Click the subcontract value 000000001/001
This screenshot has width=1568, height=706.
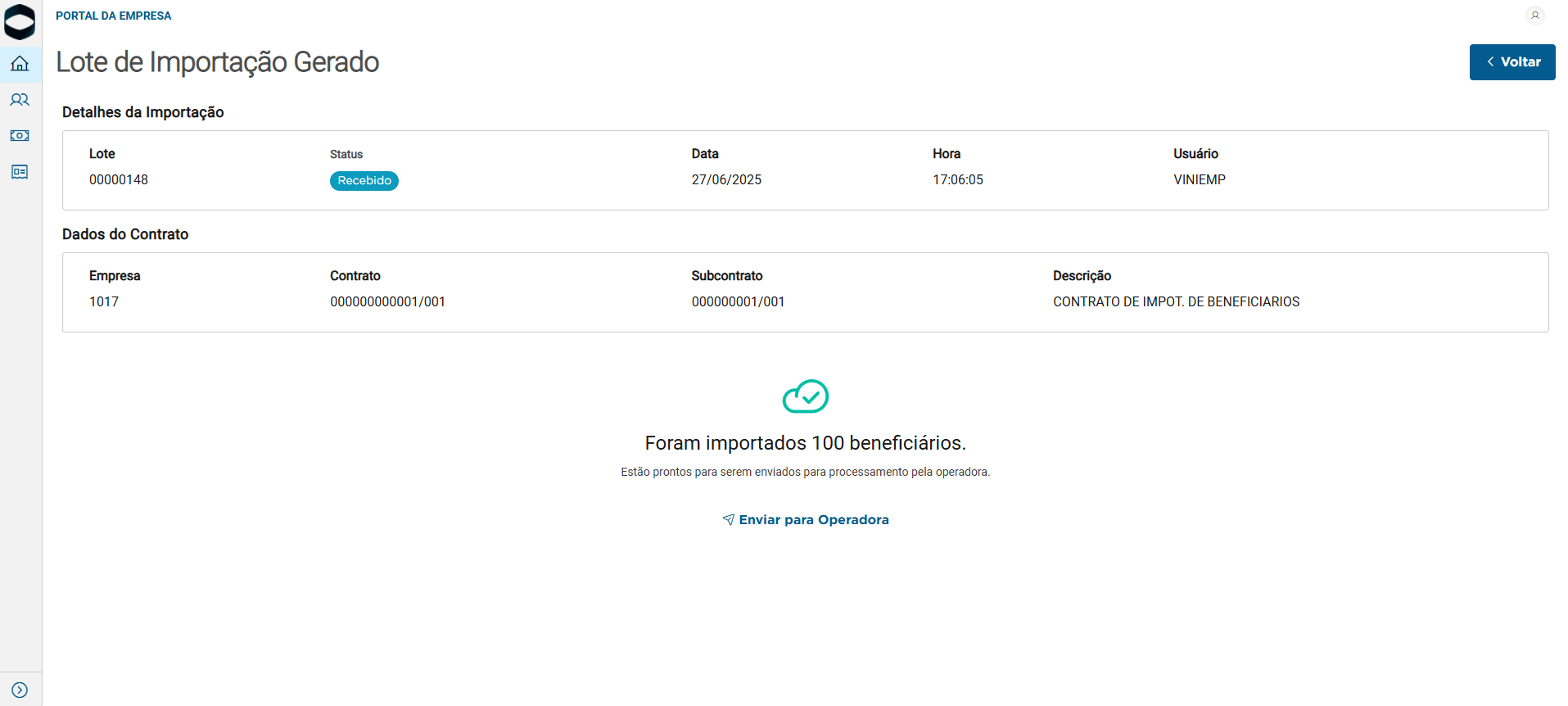(738, 302)
